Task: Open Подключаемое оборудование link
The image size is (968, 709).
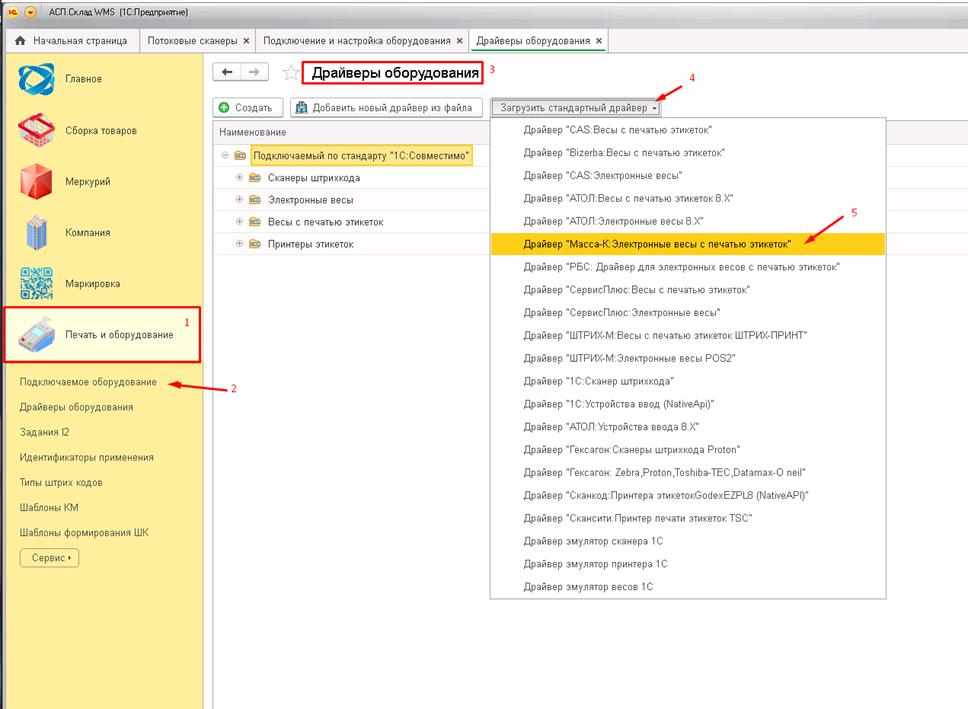Action: pyautogui.click(x=88, y=382)
